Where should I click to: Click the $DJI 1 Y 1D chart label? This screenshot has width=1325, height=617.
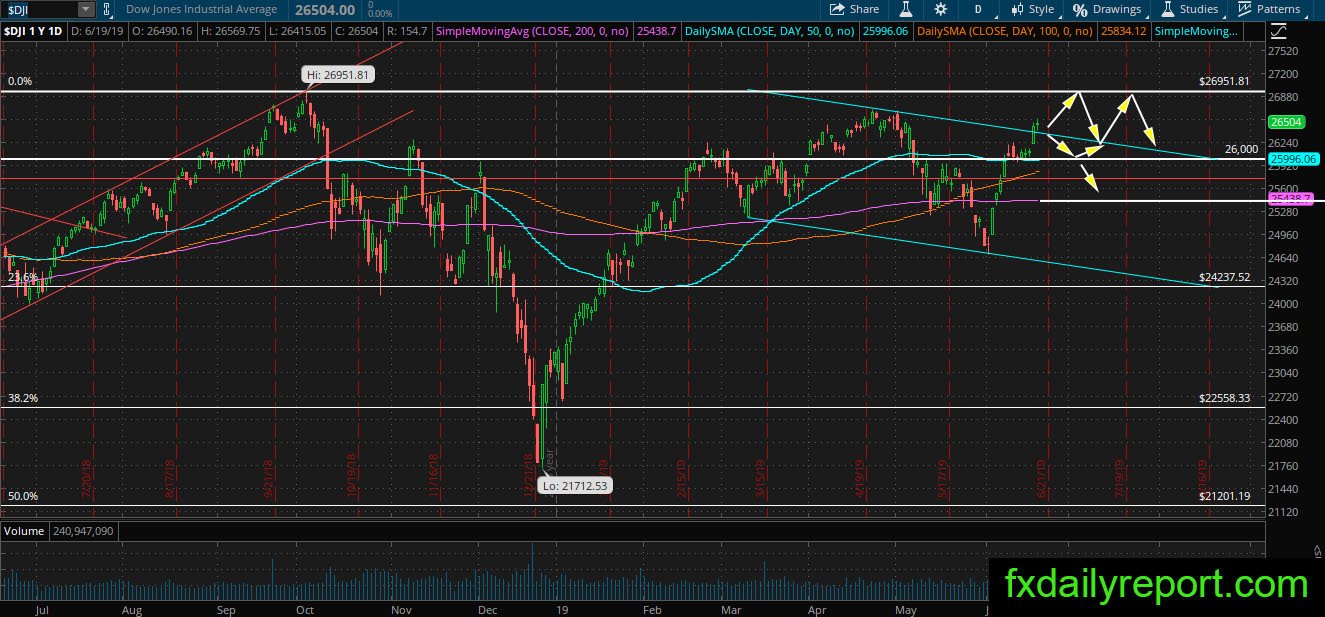32,32
